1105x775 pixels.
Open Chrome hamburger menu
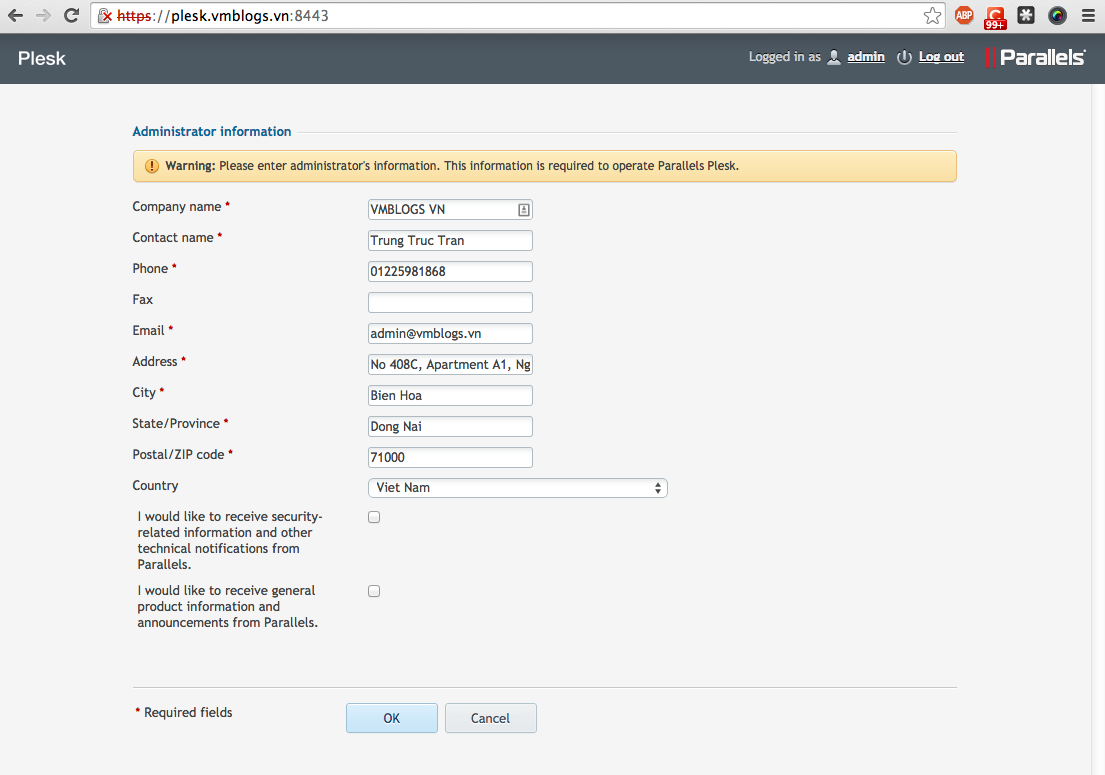(x=1088, y=16)
